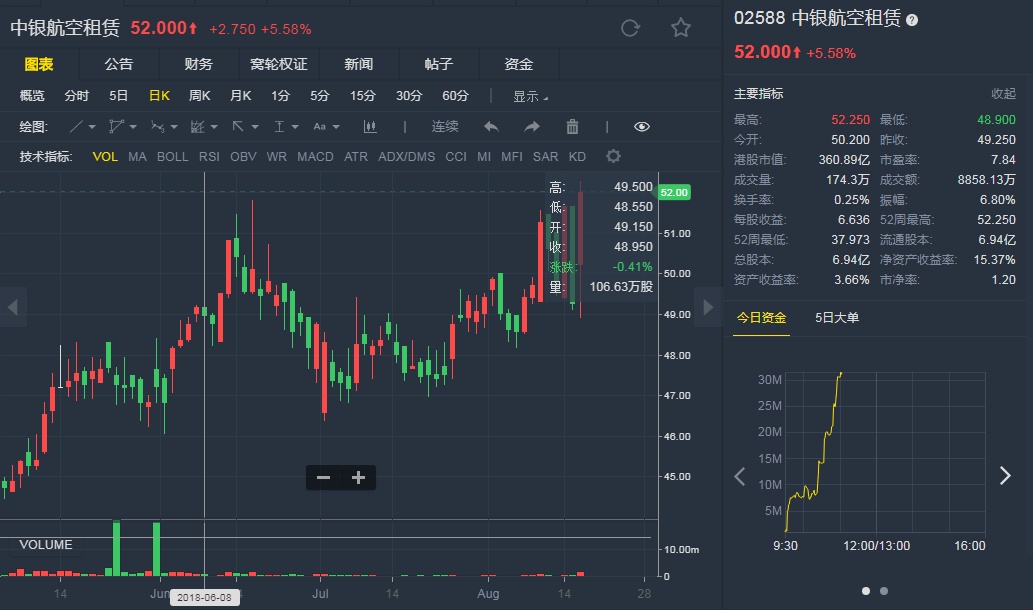Select the polyline channel drawing tool
The width and height of the screenshot is (1033, 610).
117,126
